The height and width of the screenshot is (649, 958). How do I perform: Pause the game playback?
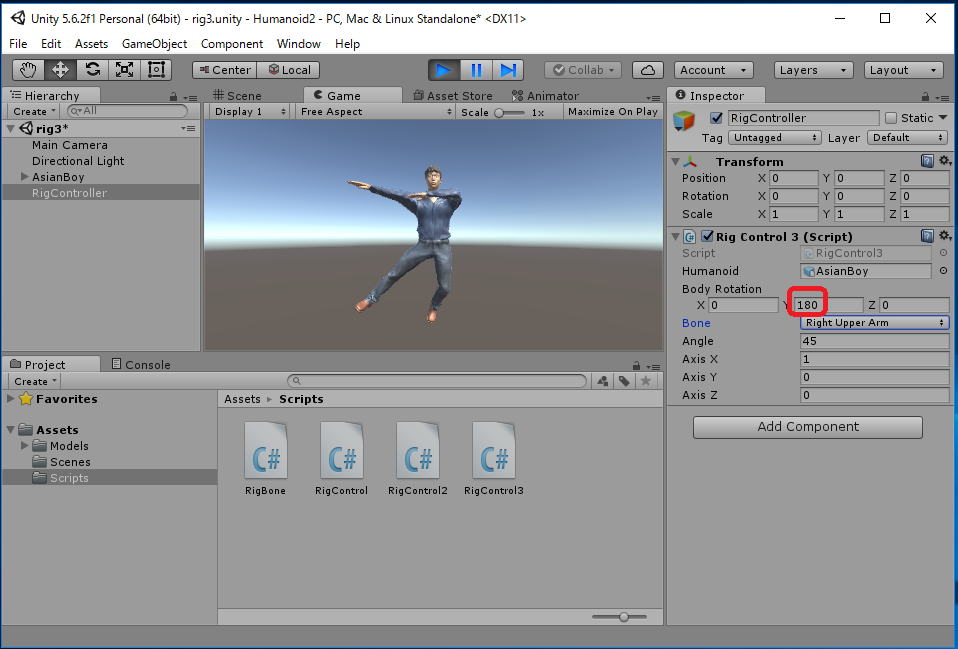point(476,70)
